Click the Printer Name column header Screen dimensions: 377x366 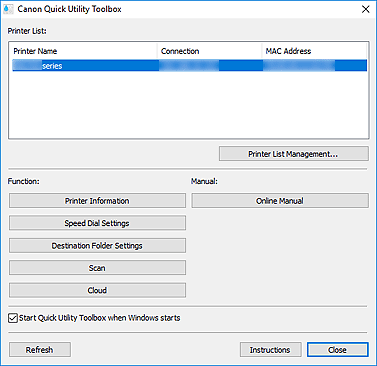pos(84,51)
